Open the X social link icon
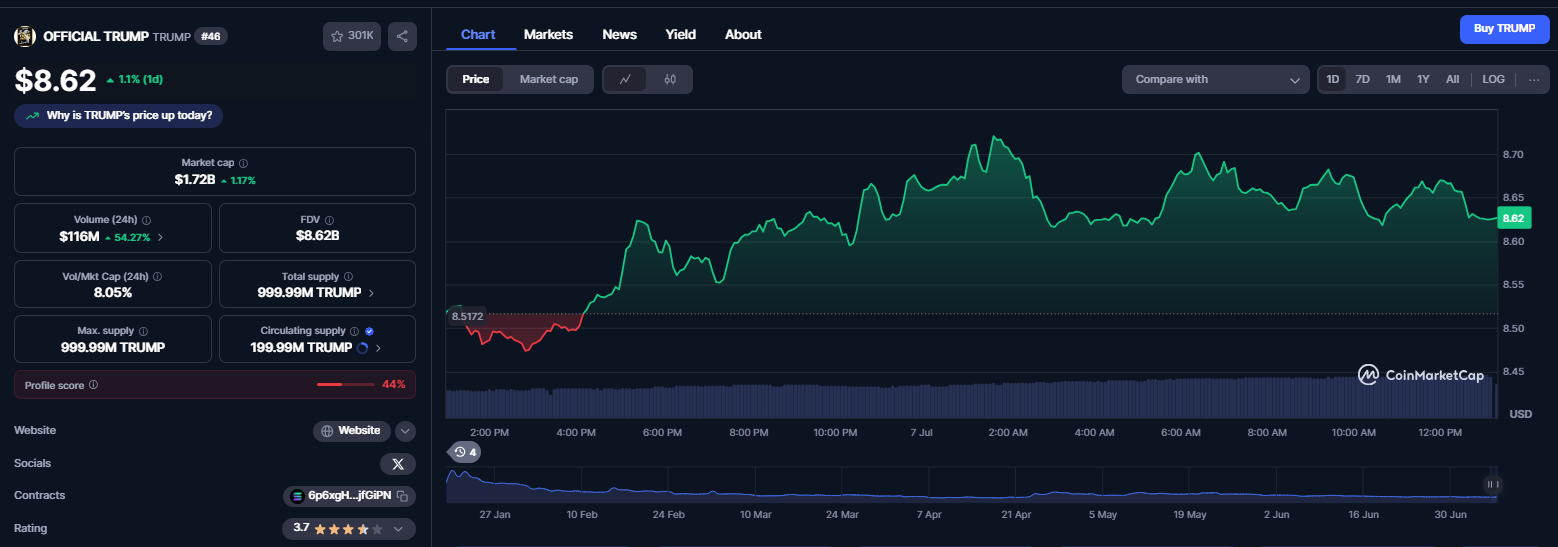 point(398,464)
